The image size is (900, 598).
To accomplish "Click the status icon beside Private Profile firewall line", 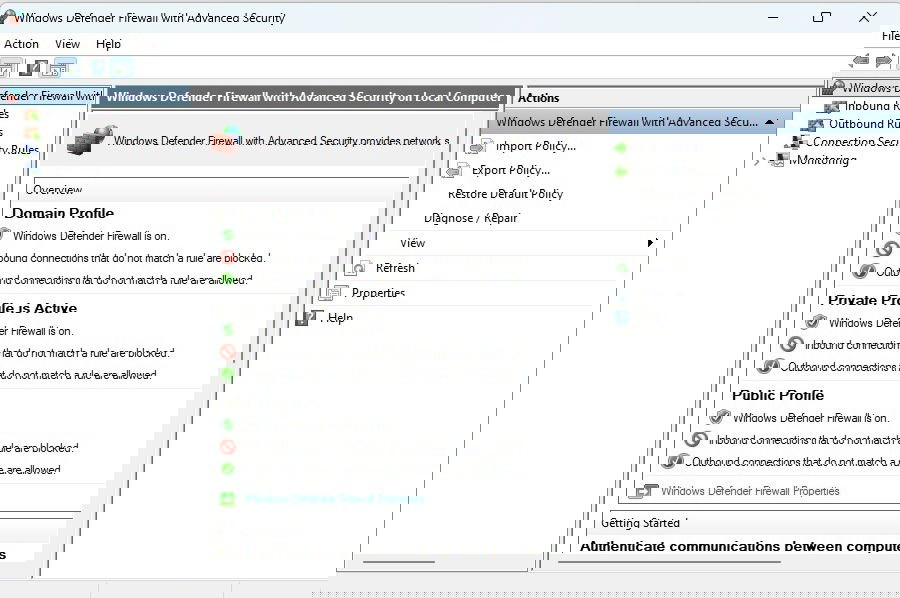I will (815, 322).
